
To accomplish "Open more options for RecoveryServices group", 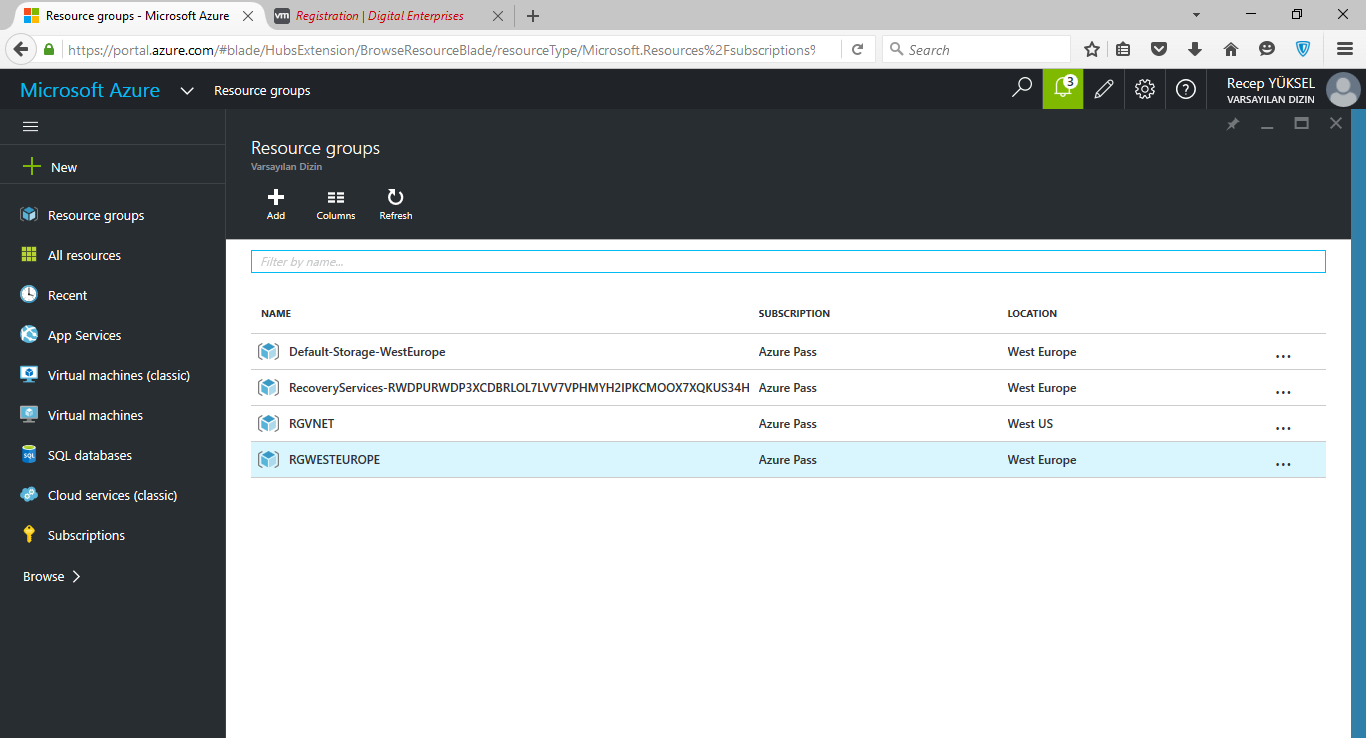I will tap(1283, 391).
